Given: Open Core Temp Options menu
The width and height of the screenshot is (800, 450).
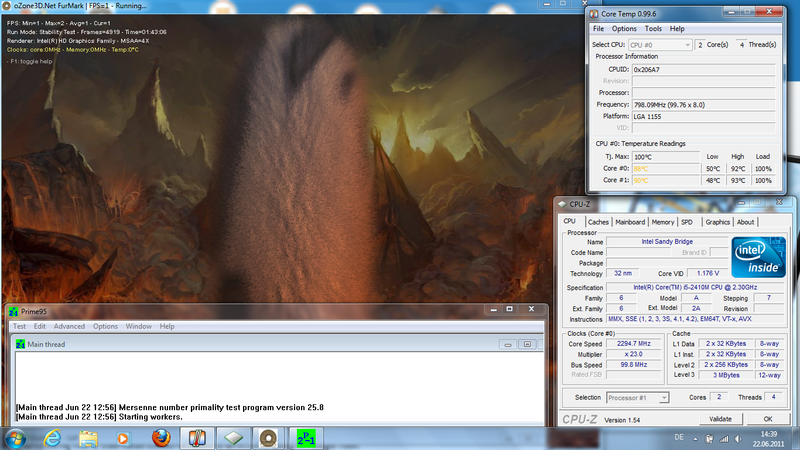Looking at the screenshot, I should [624, 29].
